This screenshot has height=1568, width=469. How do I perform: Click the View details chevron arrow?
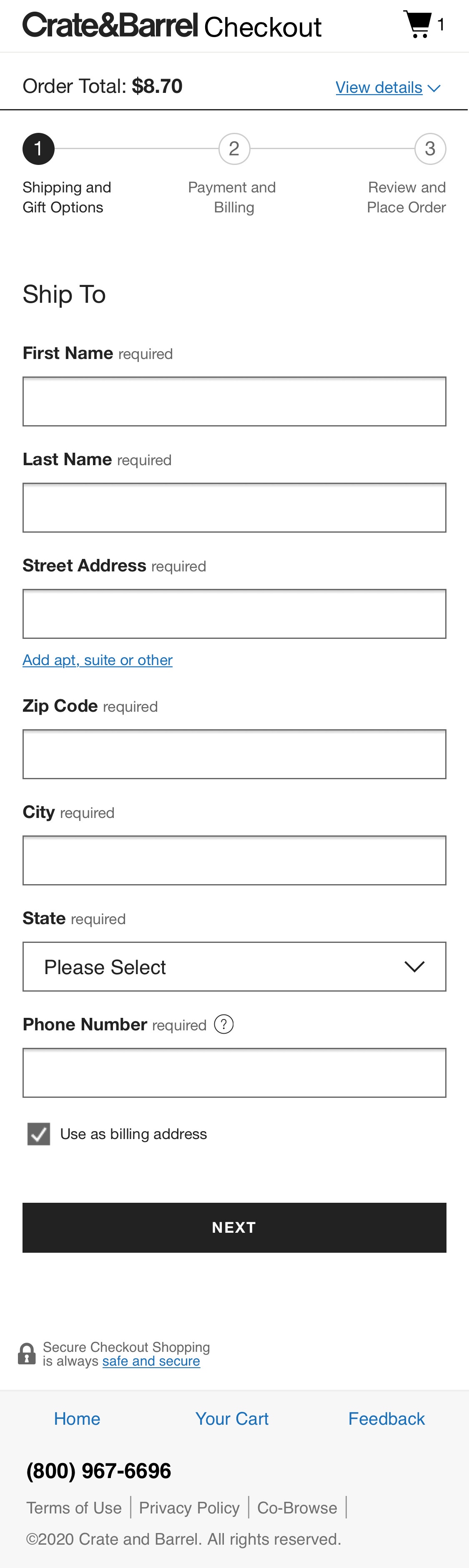click(x=434, y=88)
